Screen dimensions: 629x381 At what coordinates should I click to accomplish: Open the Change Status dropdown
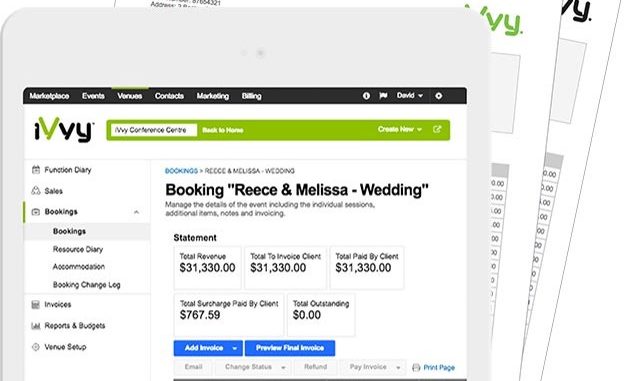[253, 367]
